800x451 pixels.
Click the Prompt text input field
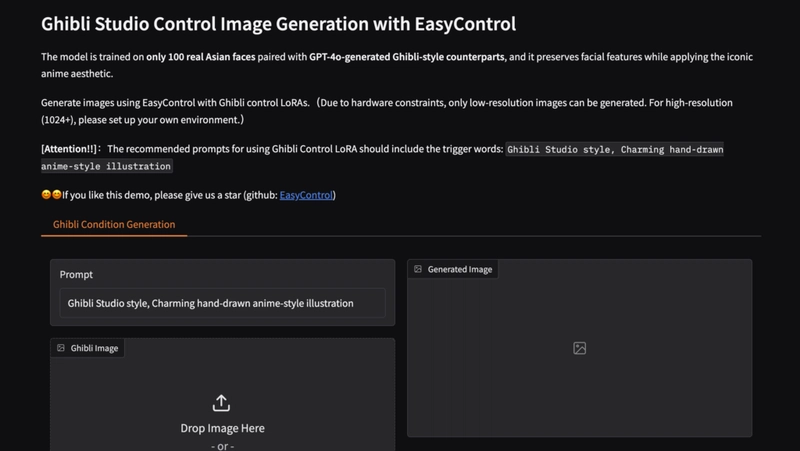coord(222,303)
